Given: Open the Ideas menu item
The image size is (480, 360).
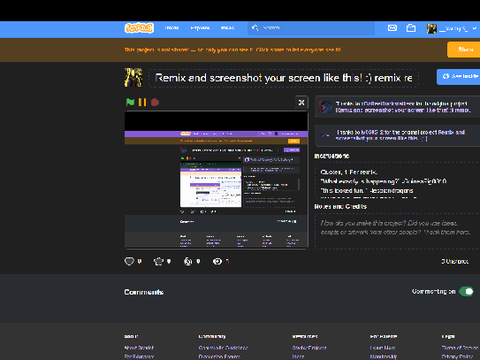Looking at the screenshot, I should 227,28.
